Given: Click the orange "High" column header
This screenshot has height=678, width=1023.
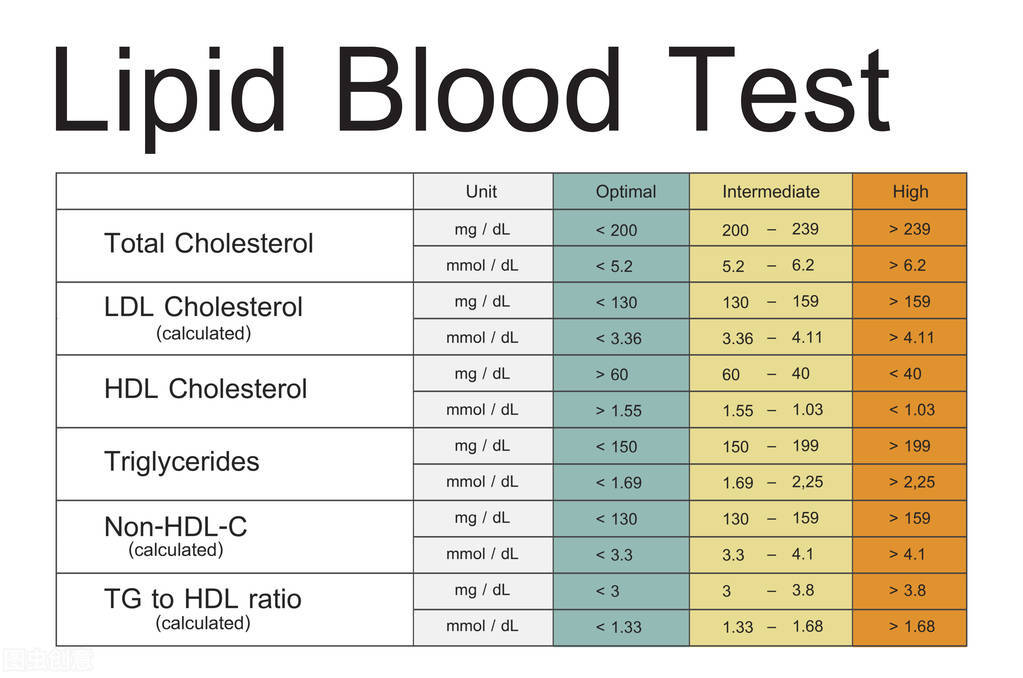Looking at the screenshot, I should [910, 191].
